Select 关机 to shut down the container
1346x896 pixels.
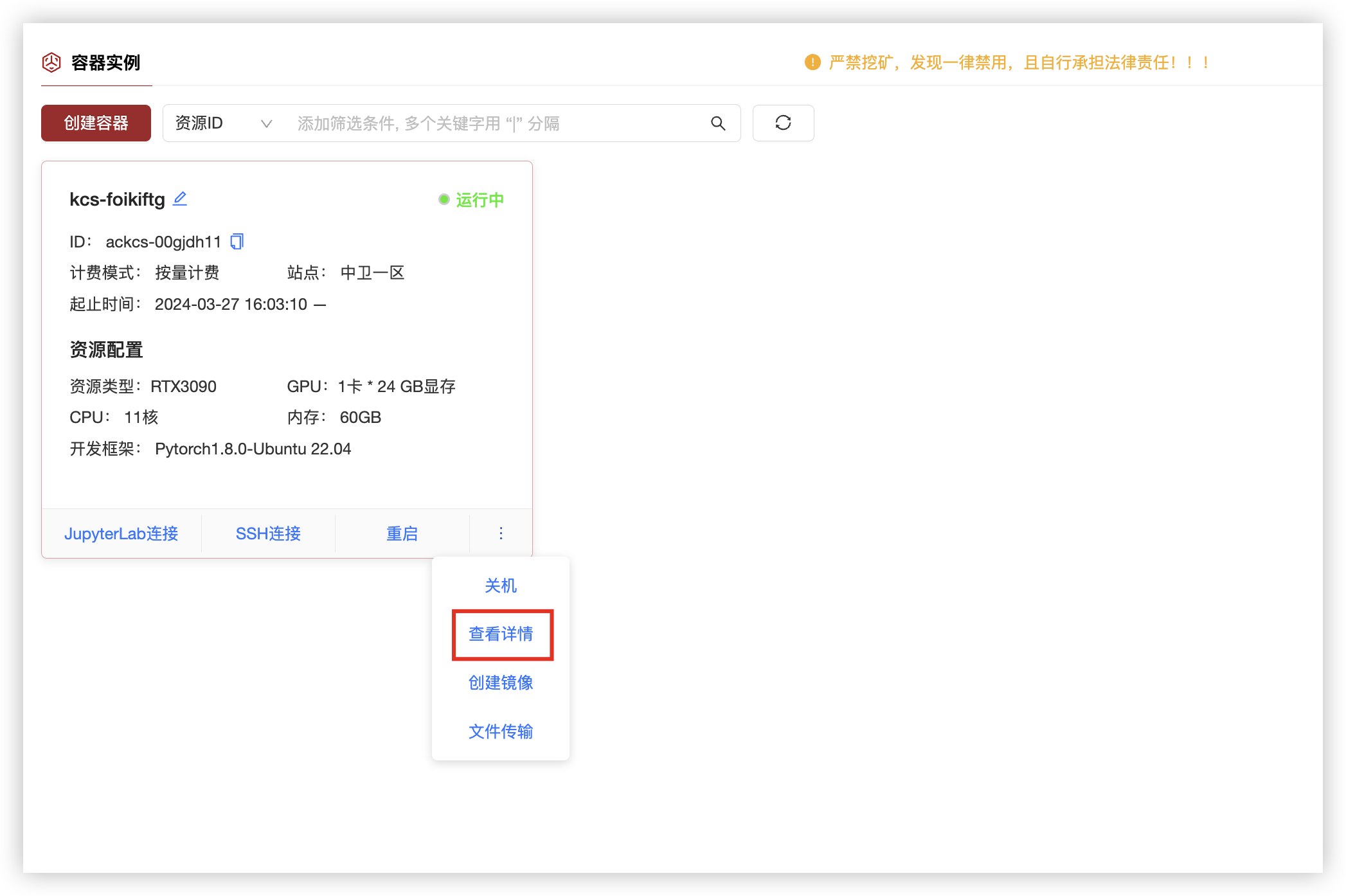[x=500, y=586]
